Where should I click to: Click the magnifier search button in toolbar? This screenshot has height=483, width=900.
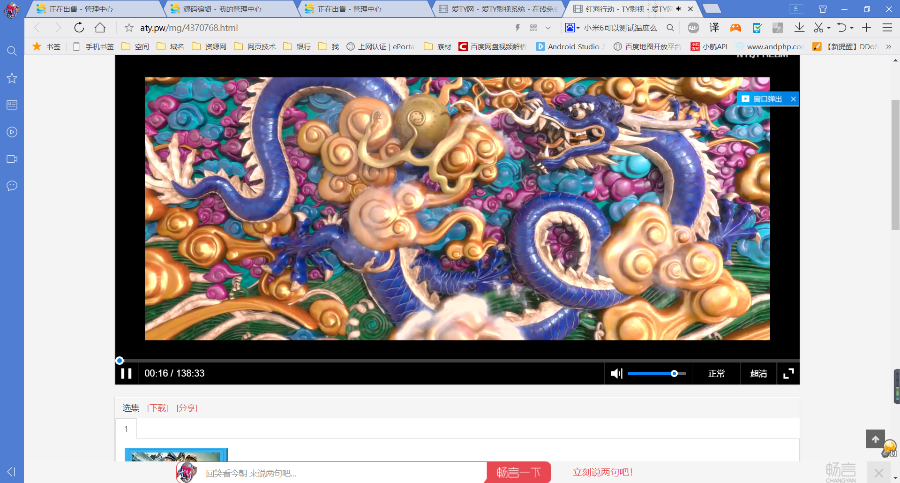point(670,28)
